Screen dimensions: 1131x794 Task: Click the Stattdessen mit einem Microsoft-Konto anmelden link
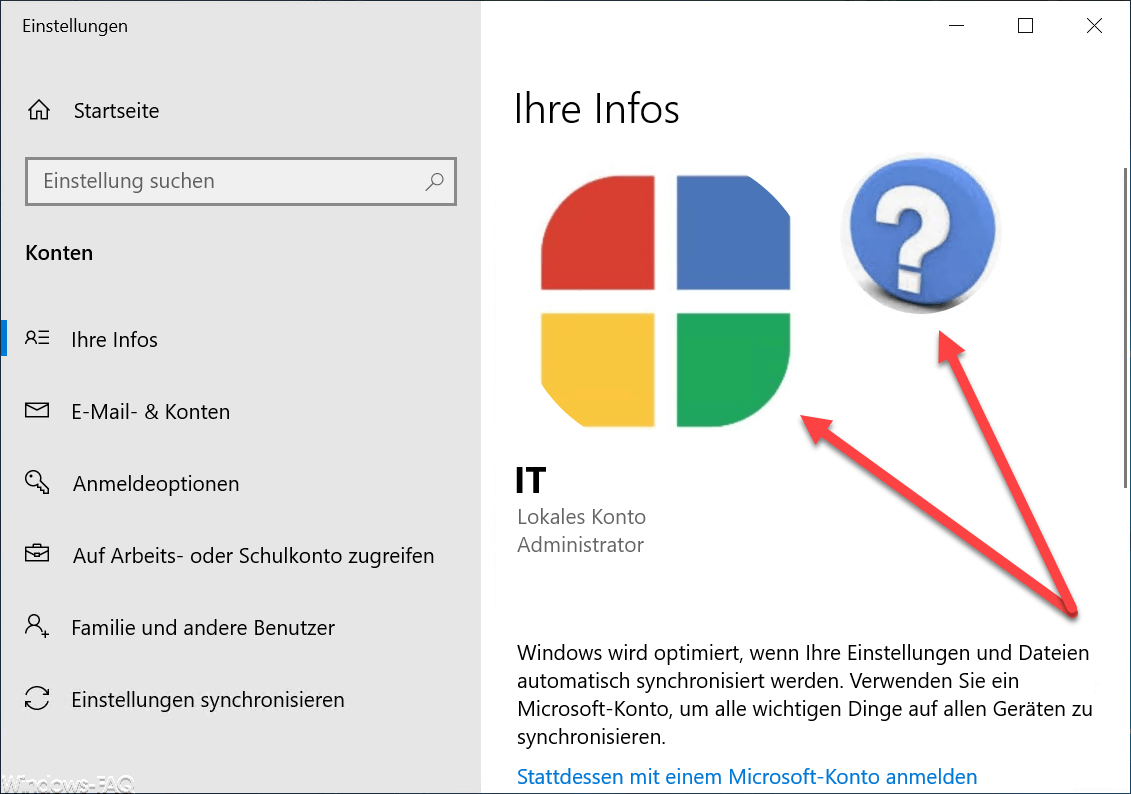click(746, 776)
